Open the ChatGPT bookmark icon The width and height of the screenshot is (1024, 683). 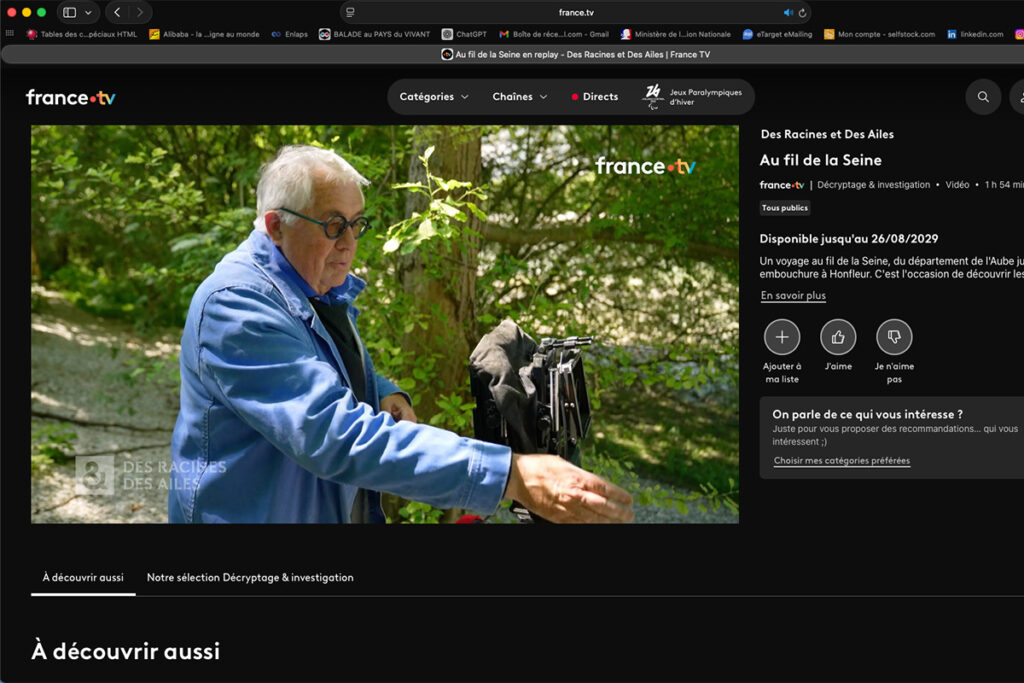click(449, 33)
